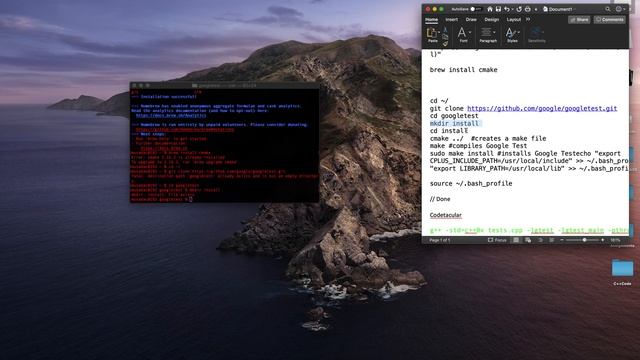Click the 'Codetacular' heading text

[x=445, y=215]
